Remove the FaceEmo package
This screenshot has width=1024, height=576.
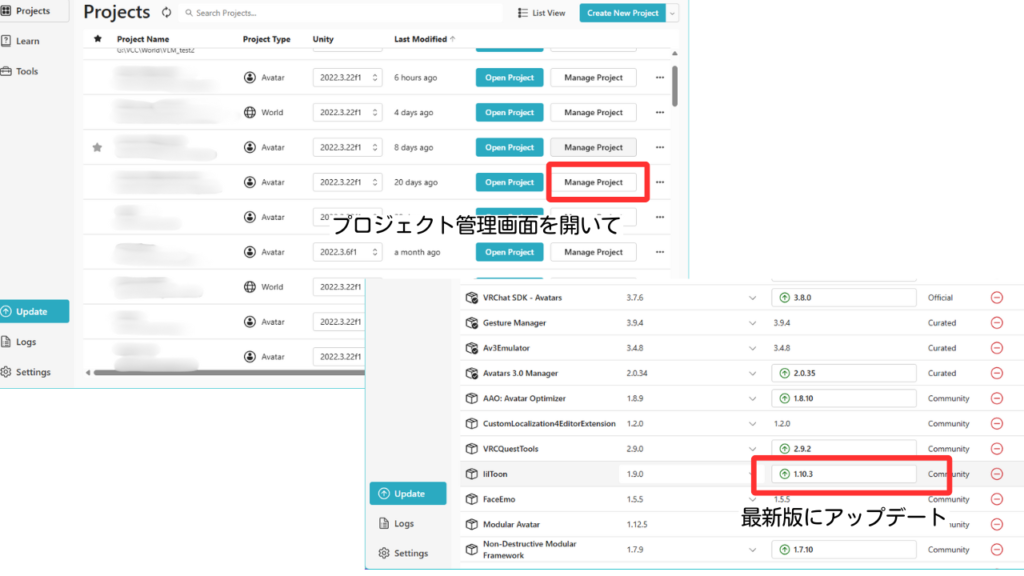(997, 499)
